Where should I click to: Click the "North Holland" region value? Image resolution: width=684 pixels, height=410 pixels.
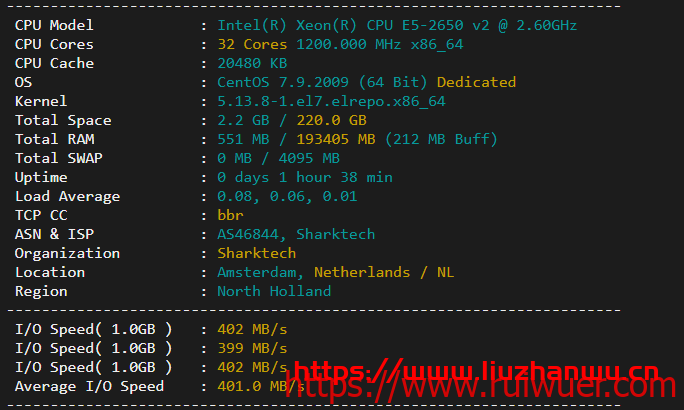coord(274,291)
